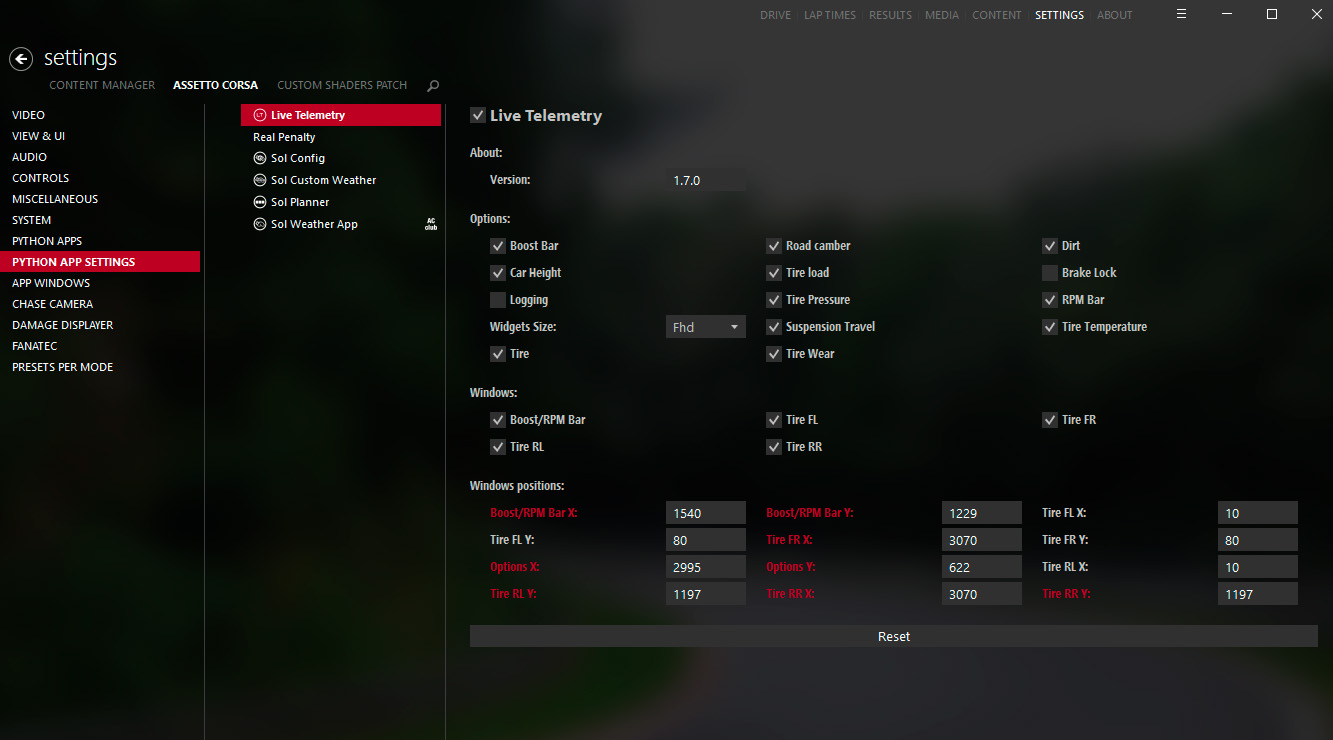Uncheck the Tire Pressure option
The height and width of the screenshot is (740, 1333).
[x=774, y=300]
